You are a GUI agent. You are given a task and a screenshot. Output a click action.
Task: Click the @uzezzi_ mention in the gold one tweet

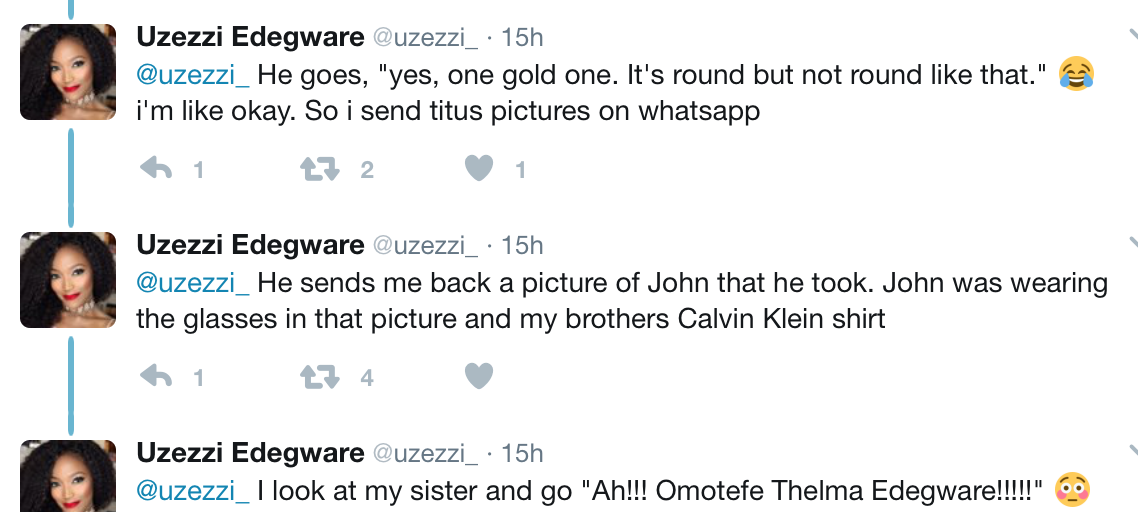(192, 75)
